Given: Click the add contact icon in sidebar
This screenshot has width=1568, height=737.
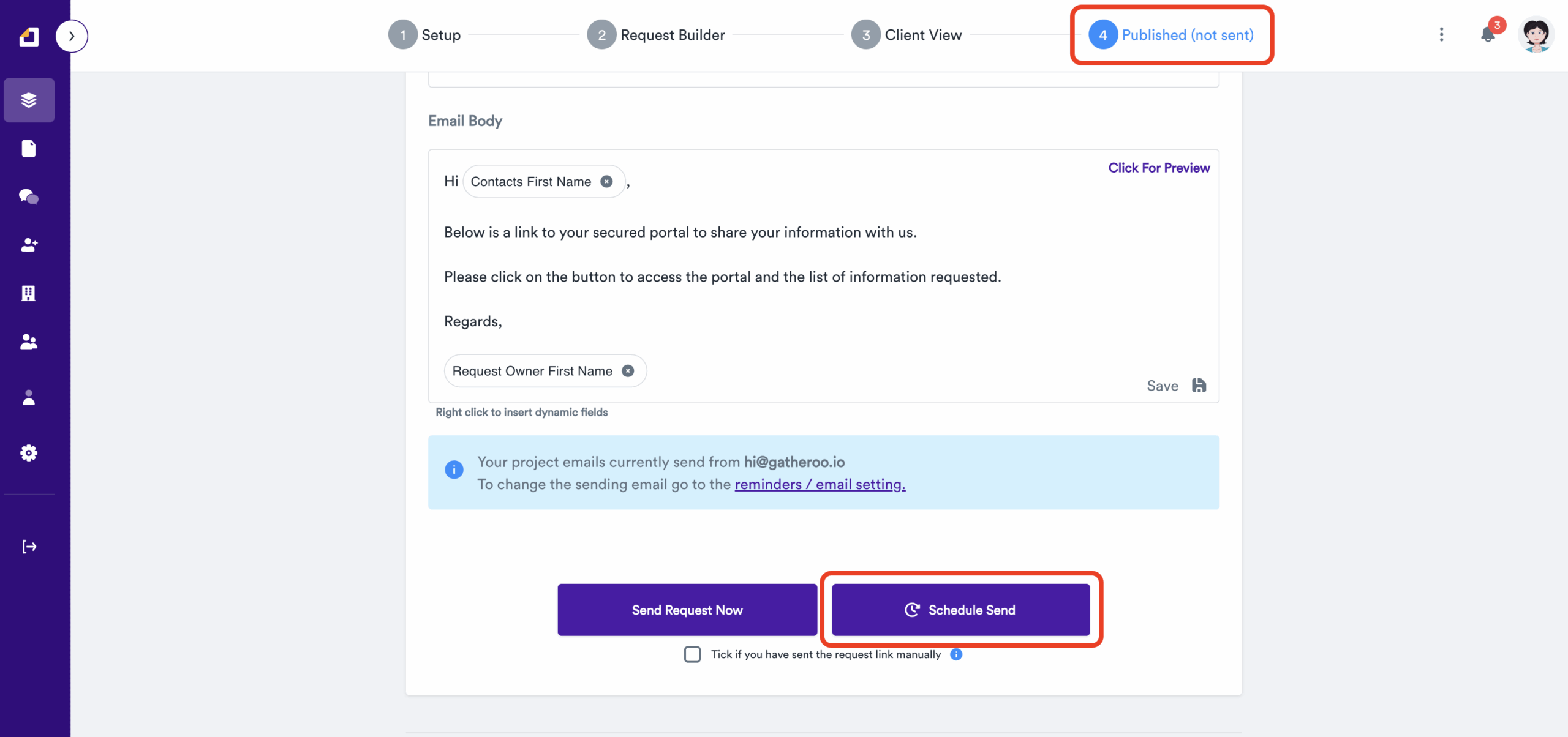Looking at the screenshot, I should [29, 245].
